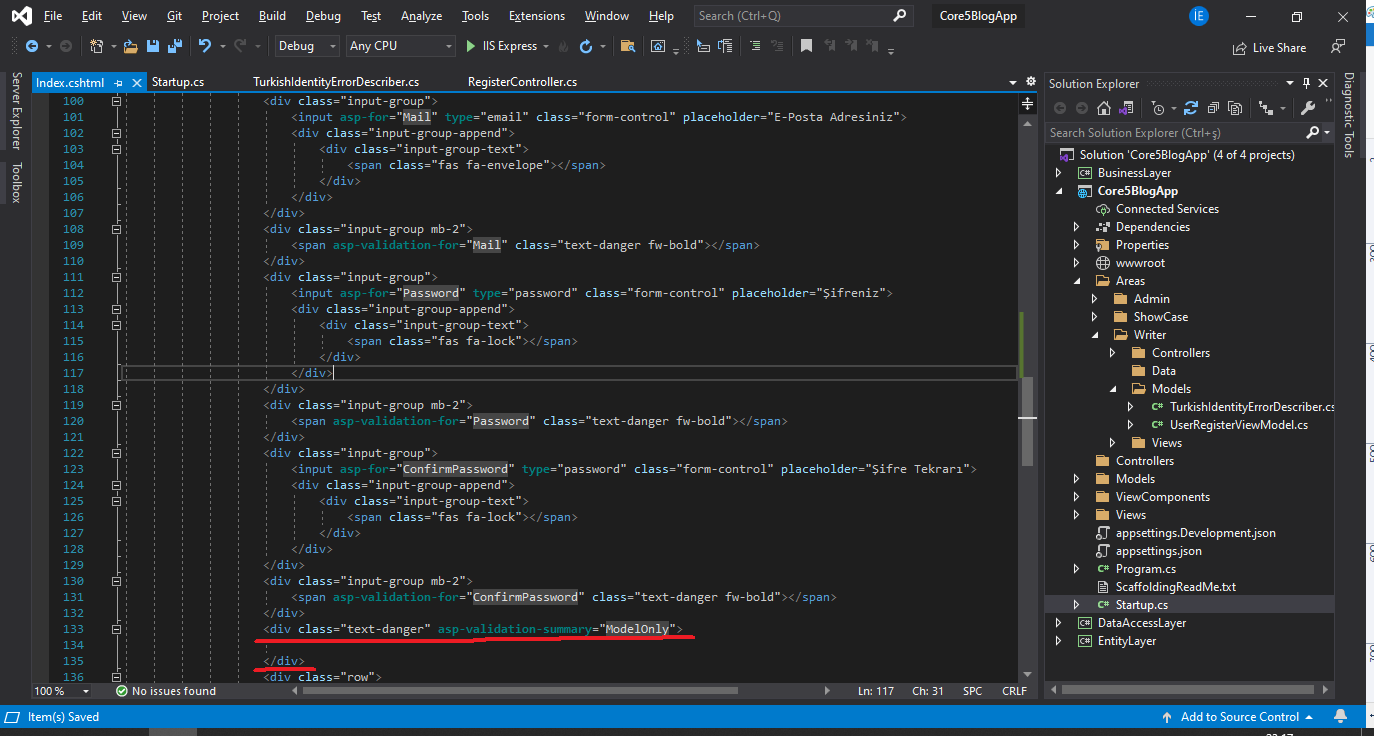Click Add to Source Control

click(x=1240, y=717)
